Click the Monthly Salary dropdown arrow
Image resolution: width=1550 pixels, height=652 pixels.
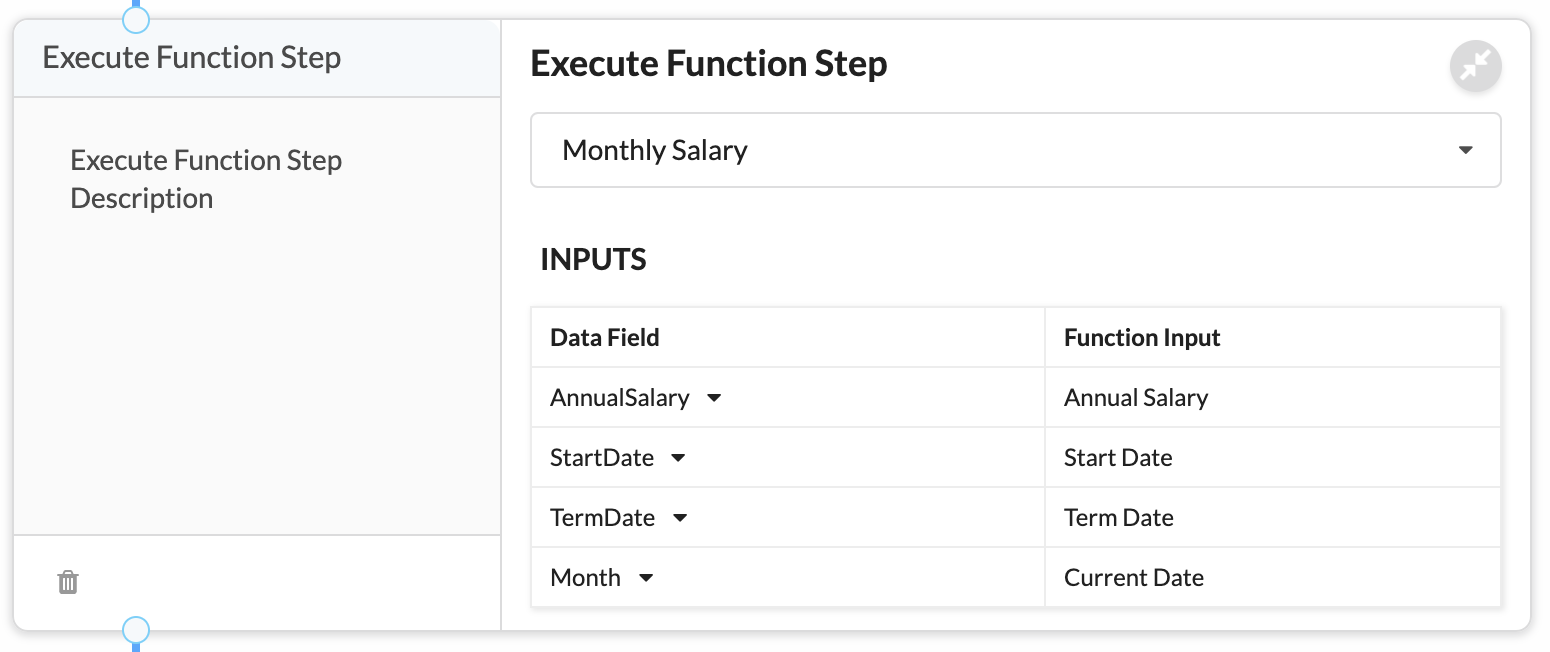(x=1465, y=151)
